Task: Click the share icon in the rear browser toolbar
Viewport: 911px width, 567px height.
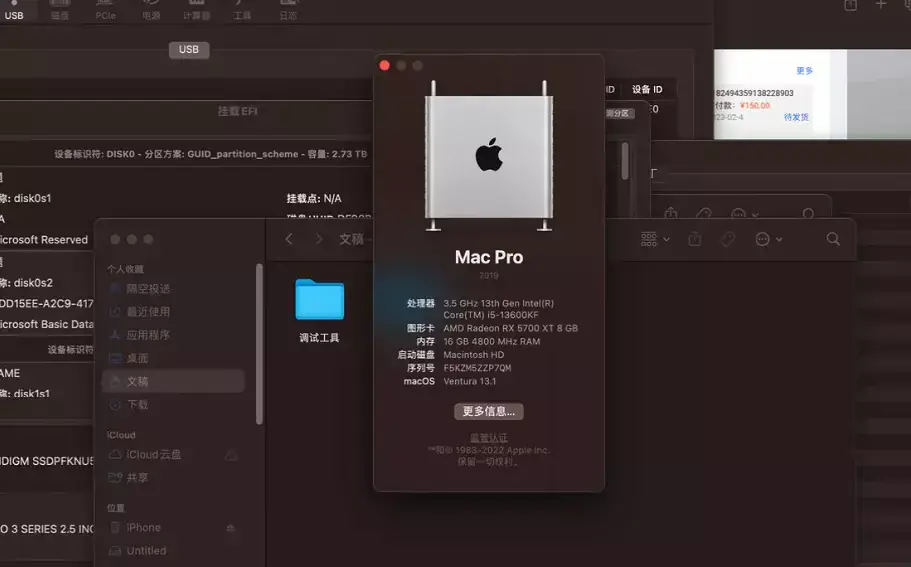Action: tap(671, 213)
